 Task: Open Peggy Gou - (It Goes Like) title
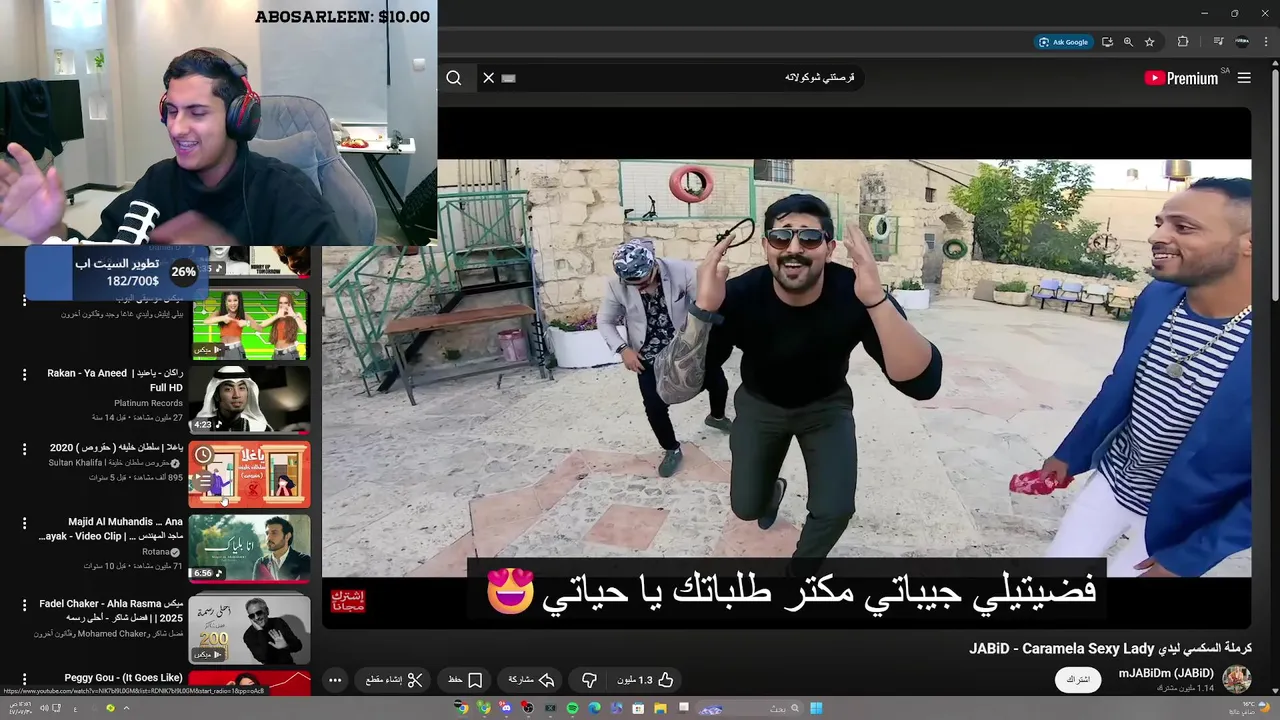point(123,677)
